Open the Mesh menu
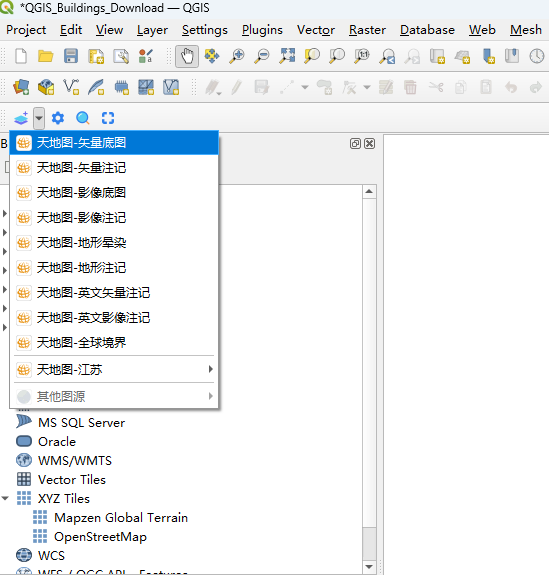 (x=526, y=30)
